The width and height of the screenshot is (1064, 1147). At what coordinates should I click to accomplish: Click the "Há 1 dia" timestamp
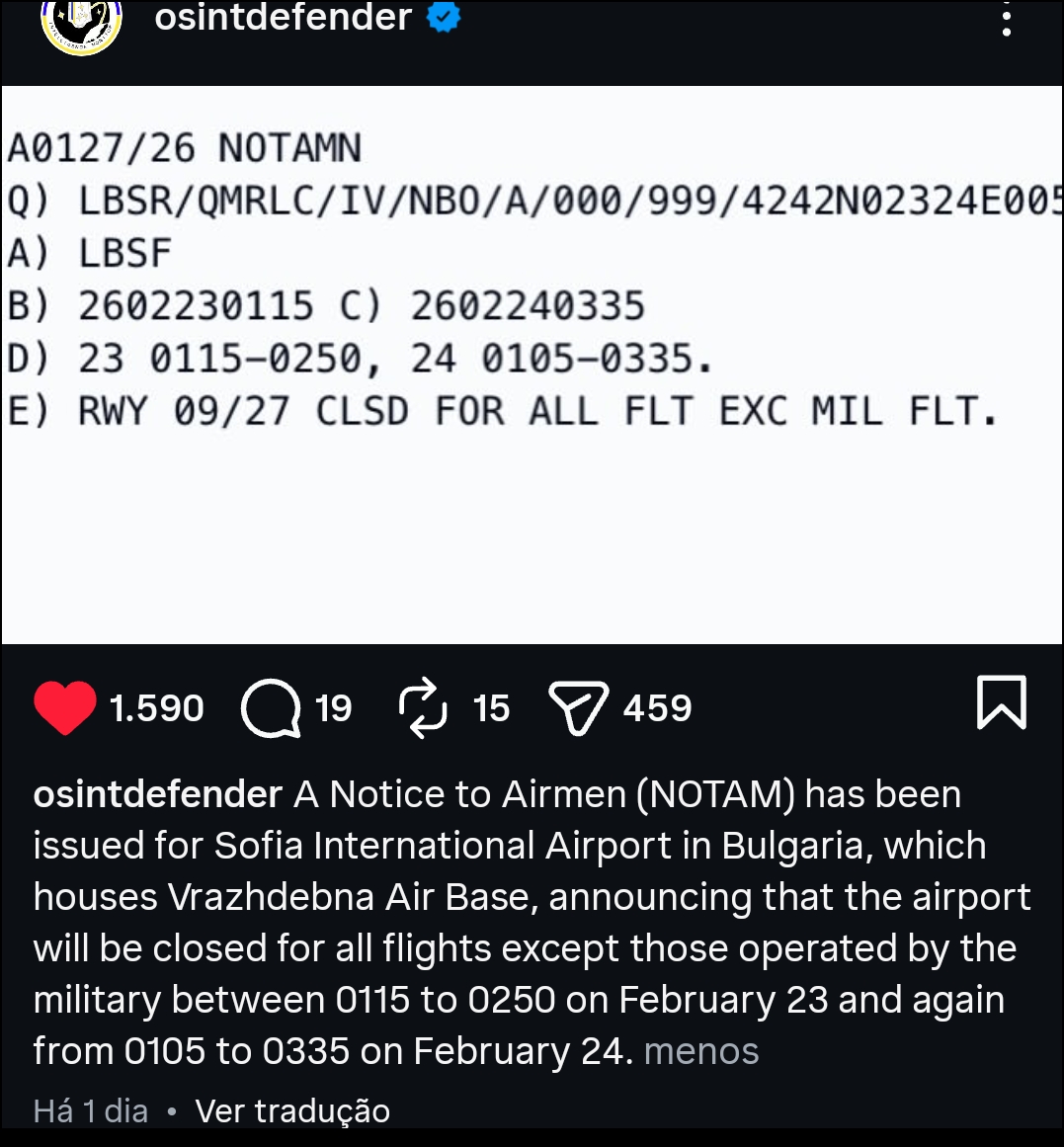[91, 1111]
